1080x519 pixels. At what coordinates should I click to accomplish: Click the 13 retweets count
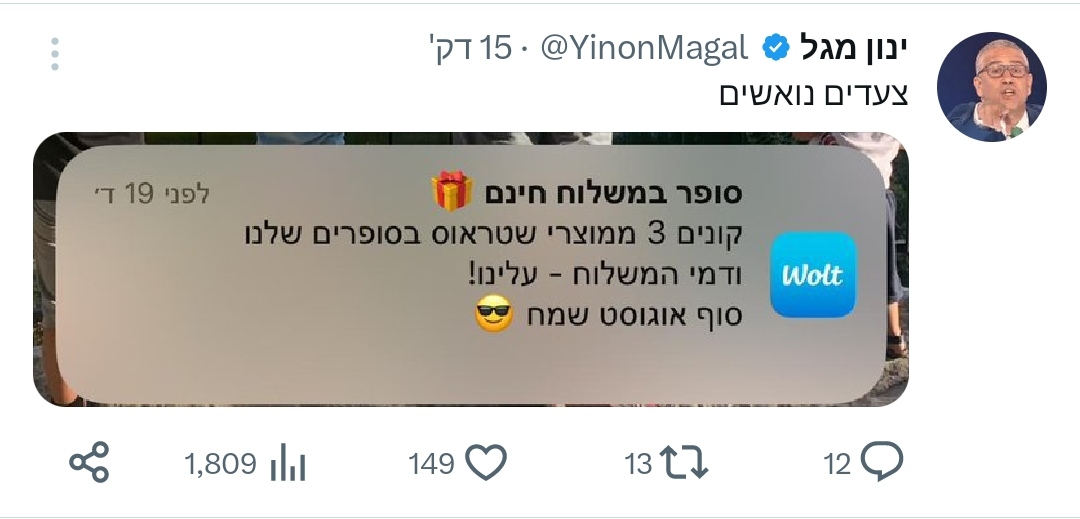(638, 464)
